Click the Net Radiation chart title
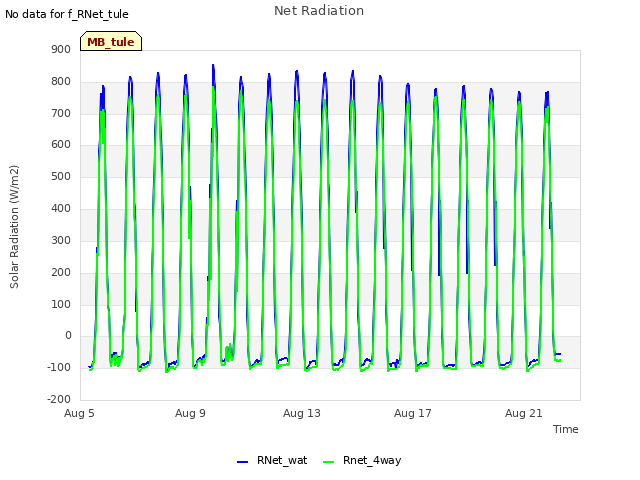The image size is (640, 480). tap(319, 11)
